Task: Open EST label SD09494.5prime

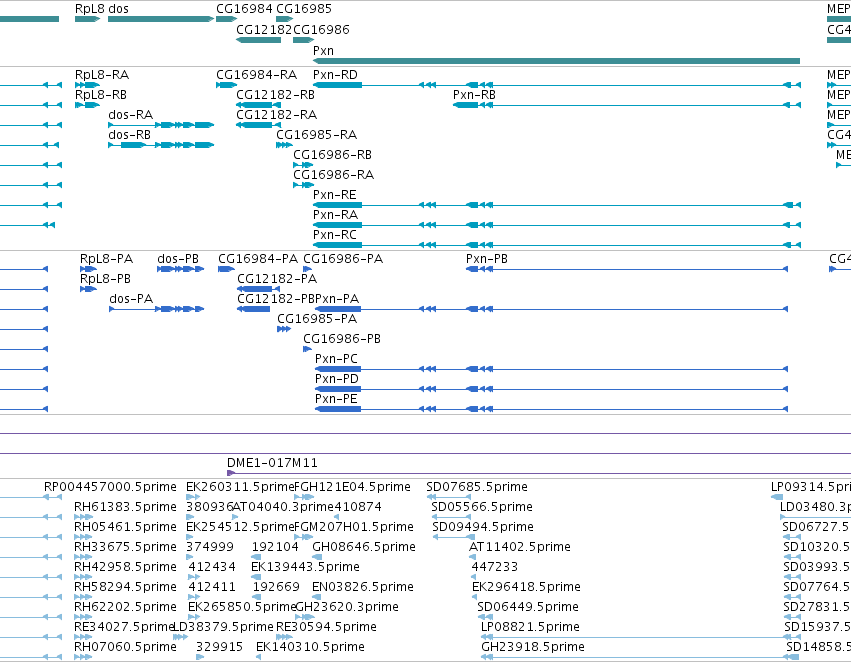Action: (483, 527)
